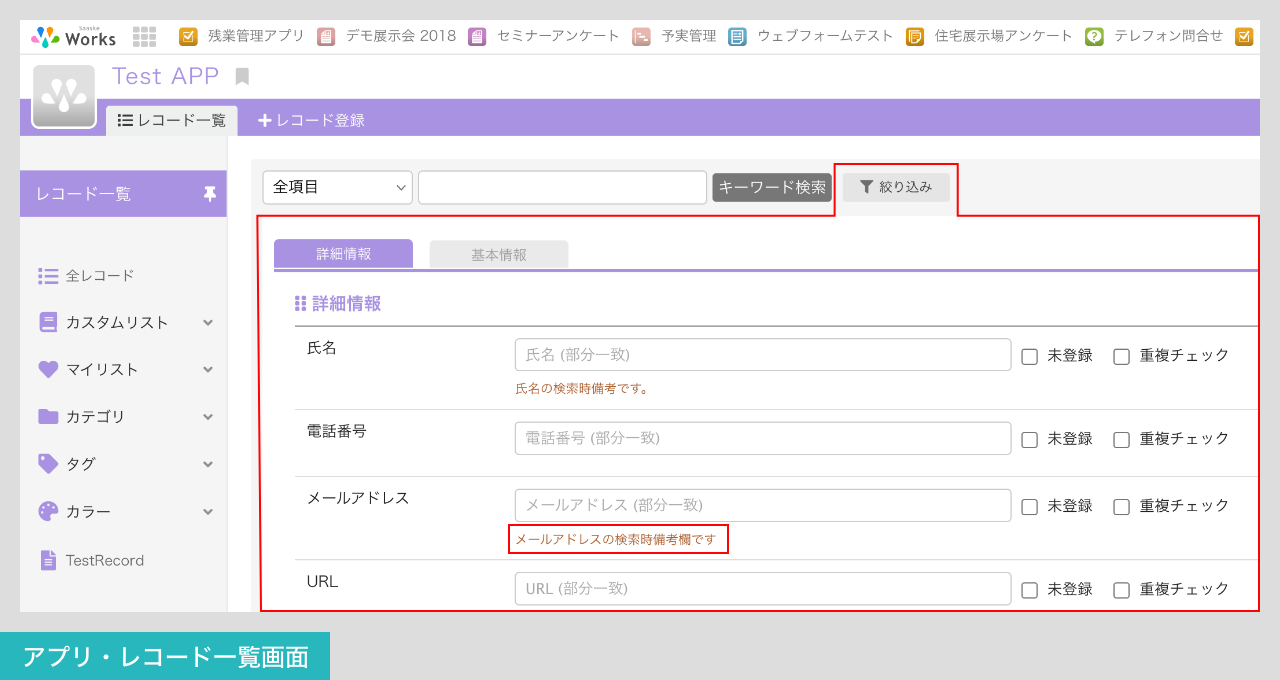Screen dimensions: 1280x680
Task: Toggle 重複チェック checkbox for 電話番号
Action: coord(1121,439)
